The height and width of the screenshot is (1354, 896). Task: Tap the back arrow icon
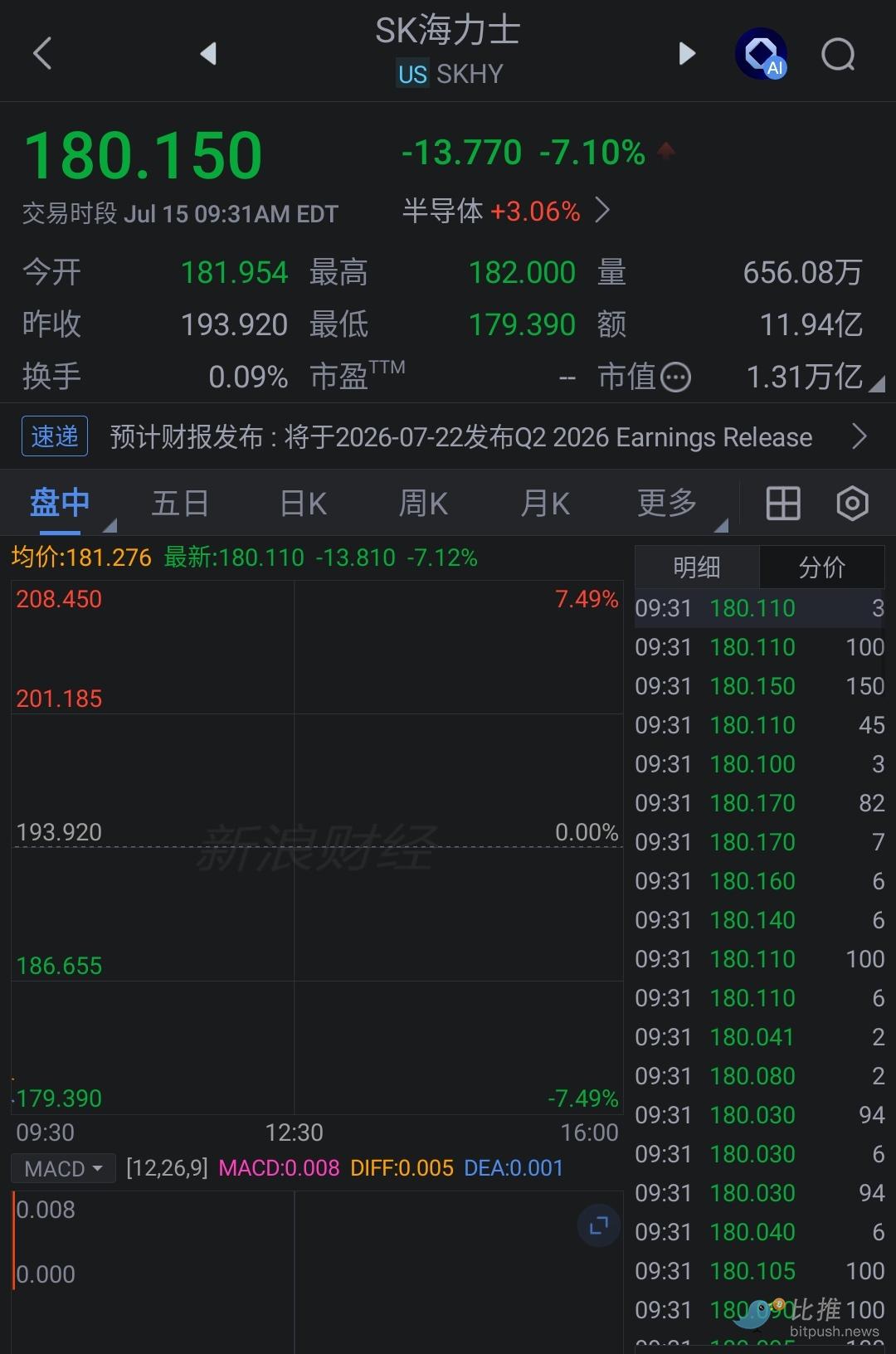tap(42, 54)
